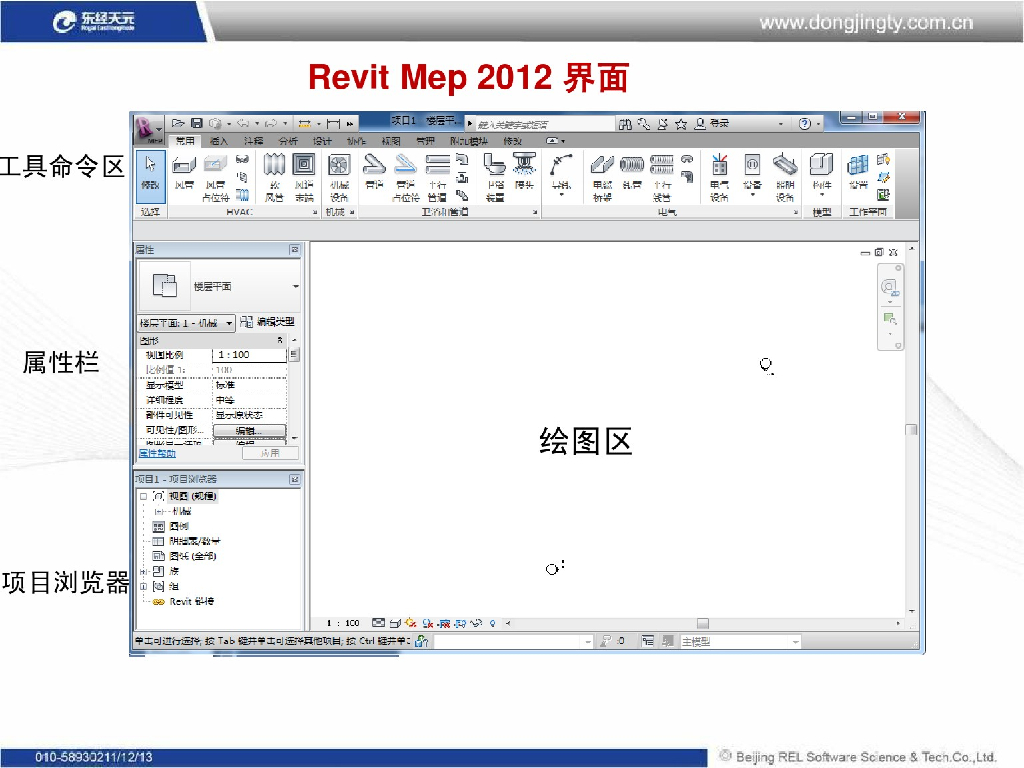Open the Properties help link
Screen dimensions: 1024x768
(156, 453)
